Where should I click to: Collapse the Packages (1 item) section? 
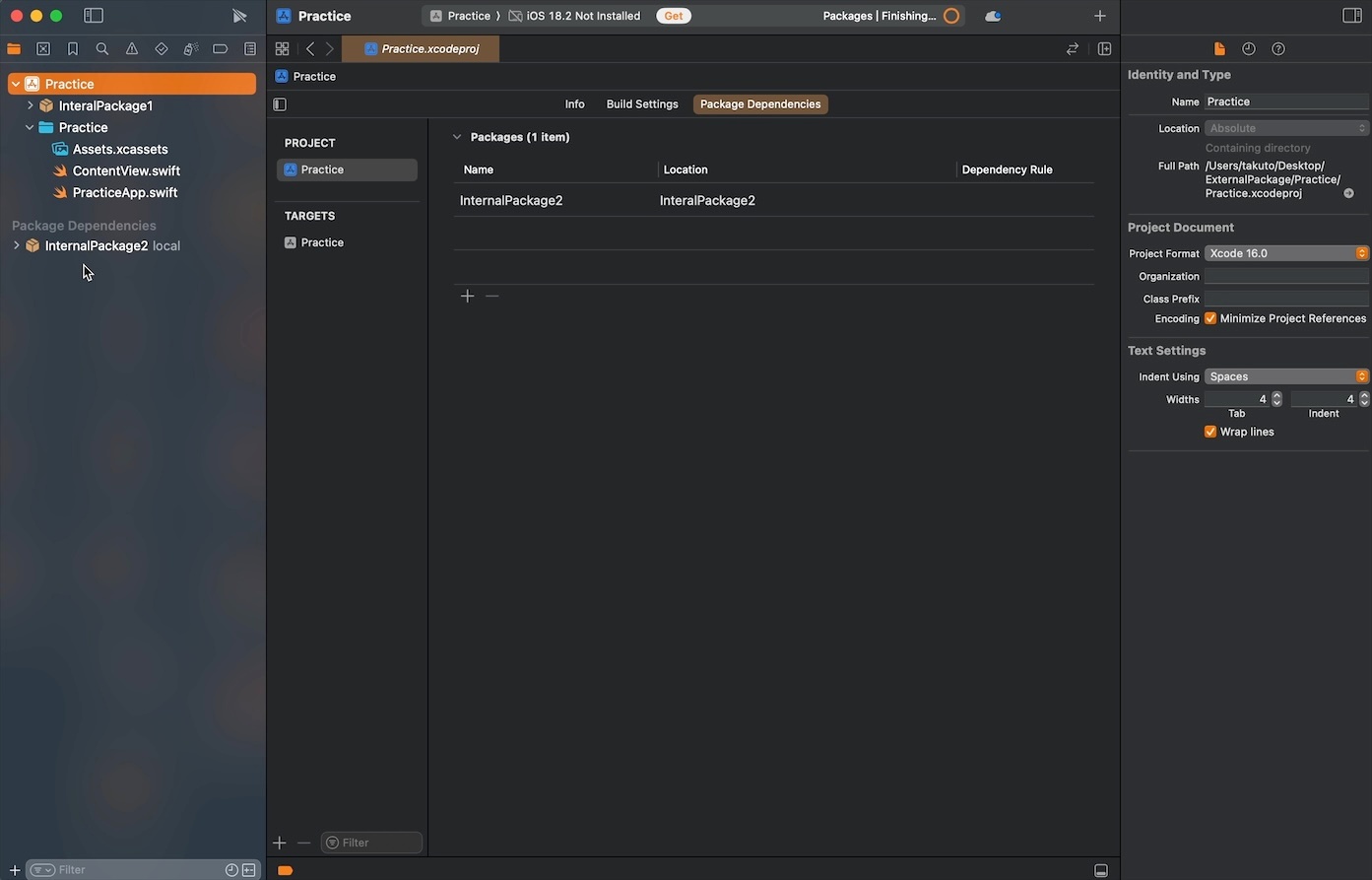(x=457, y=137)
